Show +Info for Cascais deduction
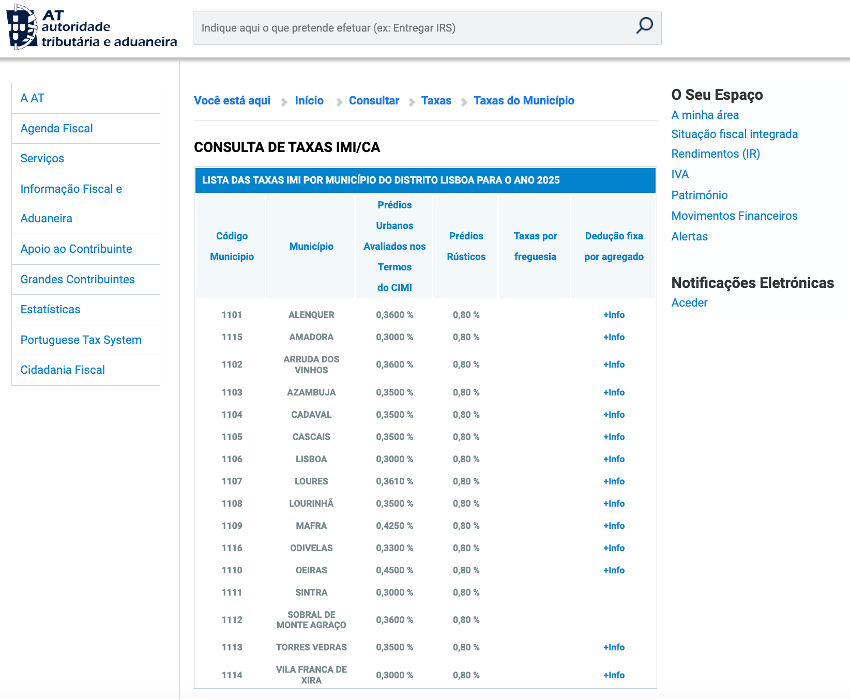The height and width of the screenshot is (700, 850). pos(614,437)
